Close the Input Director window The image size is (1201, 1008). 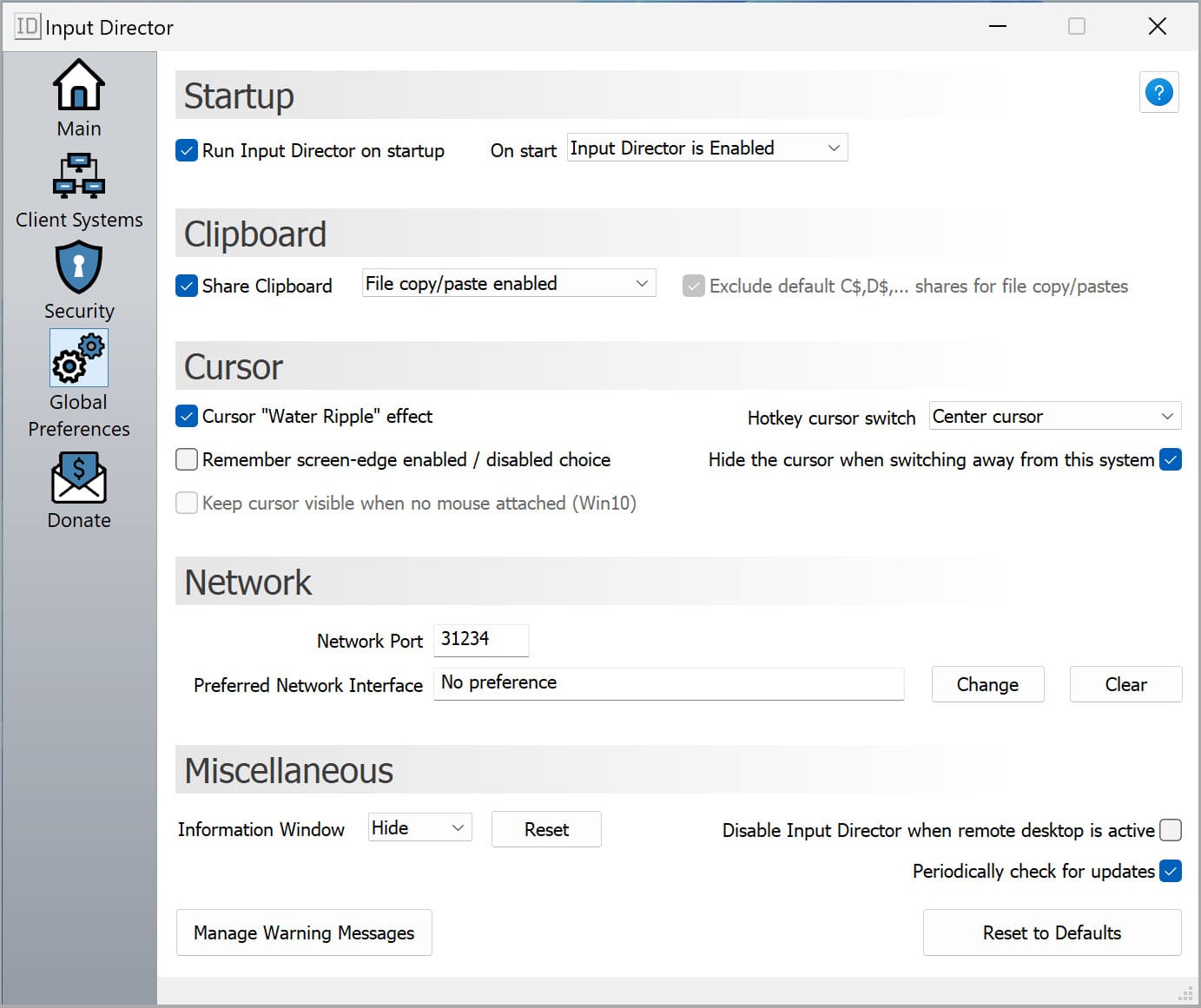coord(1157,26)
